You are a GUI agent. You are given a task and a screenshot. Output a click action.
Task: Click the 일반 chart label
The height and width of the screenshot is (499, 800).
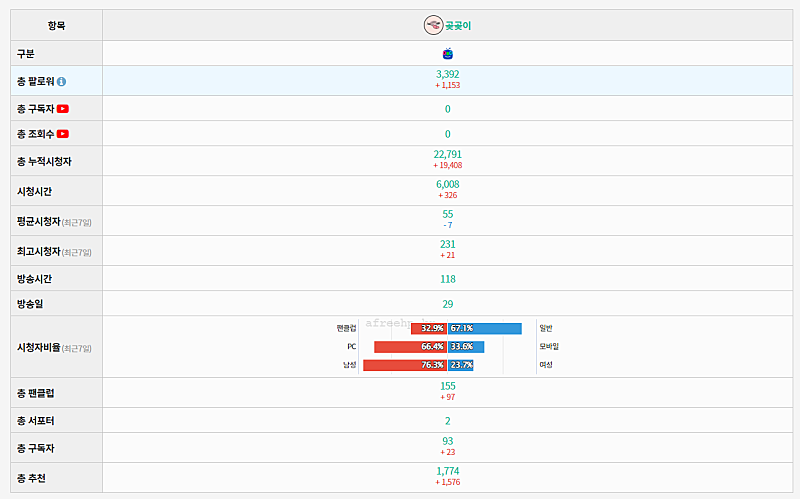coord(546,328)
